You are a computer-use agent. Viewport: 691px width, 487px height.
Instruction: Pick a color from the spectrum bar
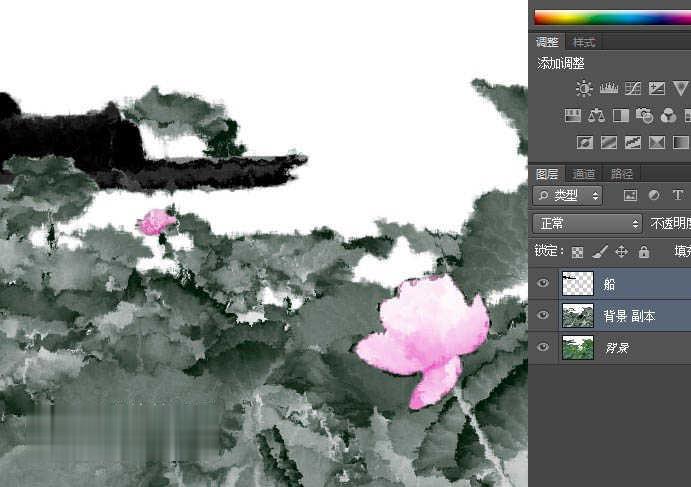point(613,17)
